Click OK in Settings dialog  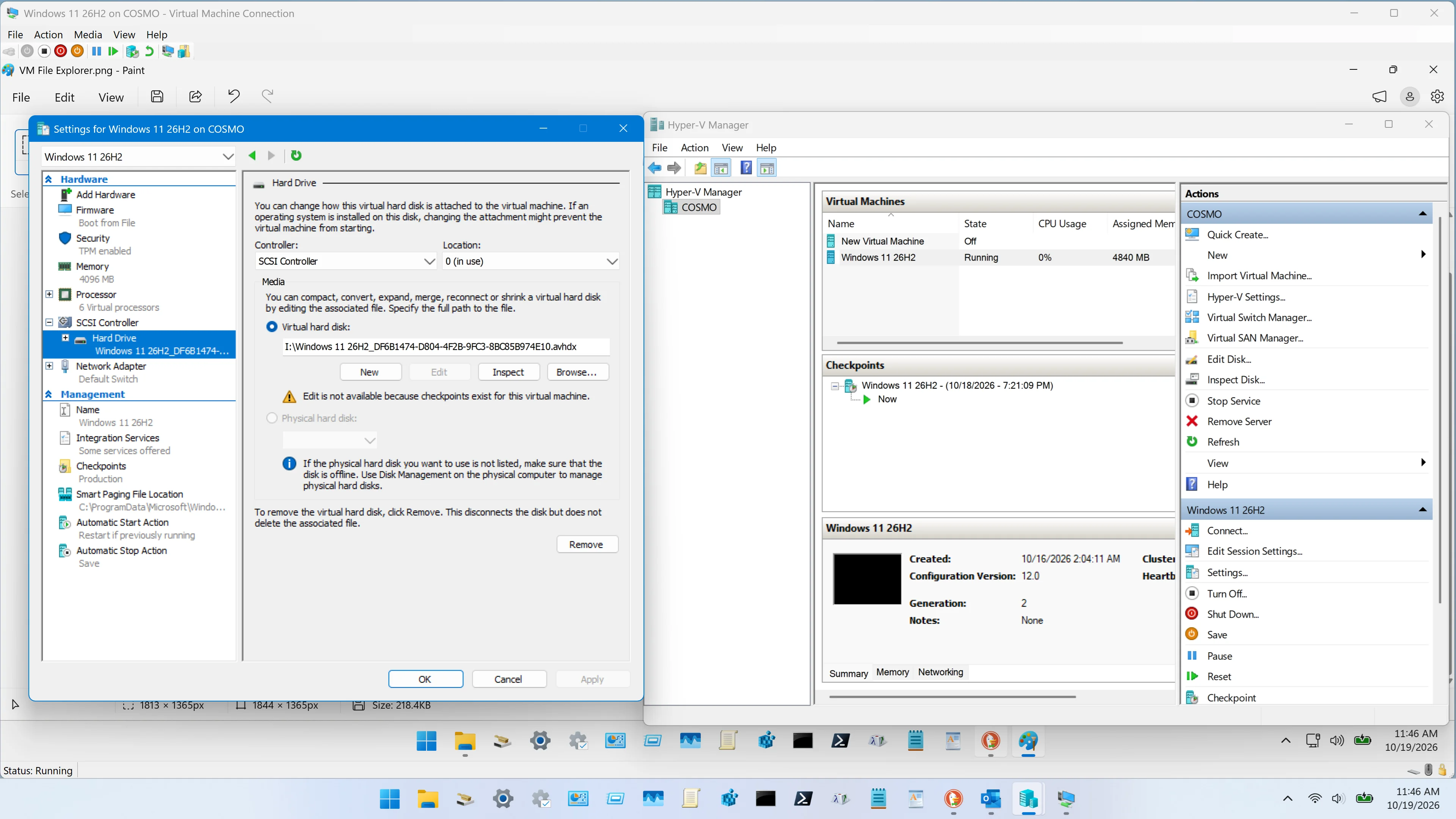pyautogui.click(x=425, y=679)
